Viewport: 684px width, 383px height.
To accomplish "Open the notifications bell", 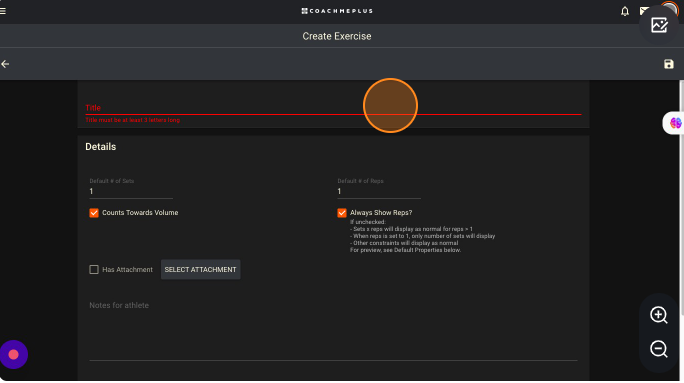I will 625,11.
